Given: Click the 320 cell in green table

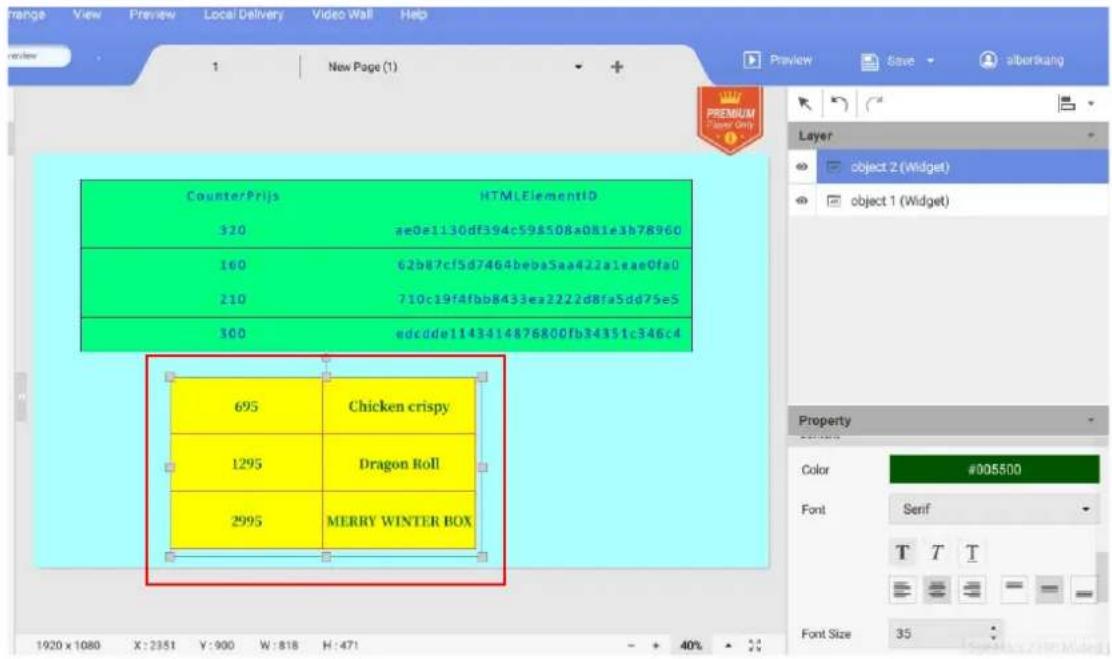Looking at the screenshot, I should pos(233,230).
